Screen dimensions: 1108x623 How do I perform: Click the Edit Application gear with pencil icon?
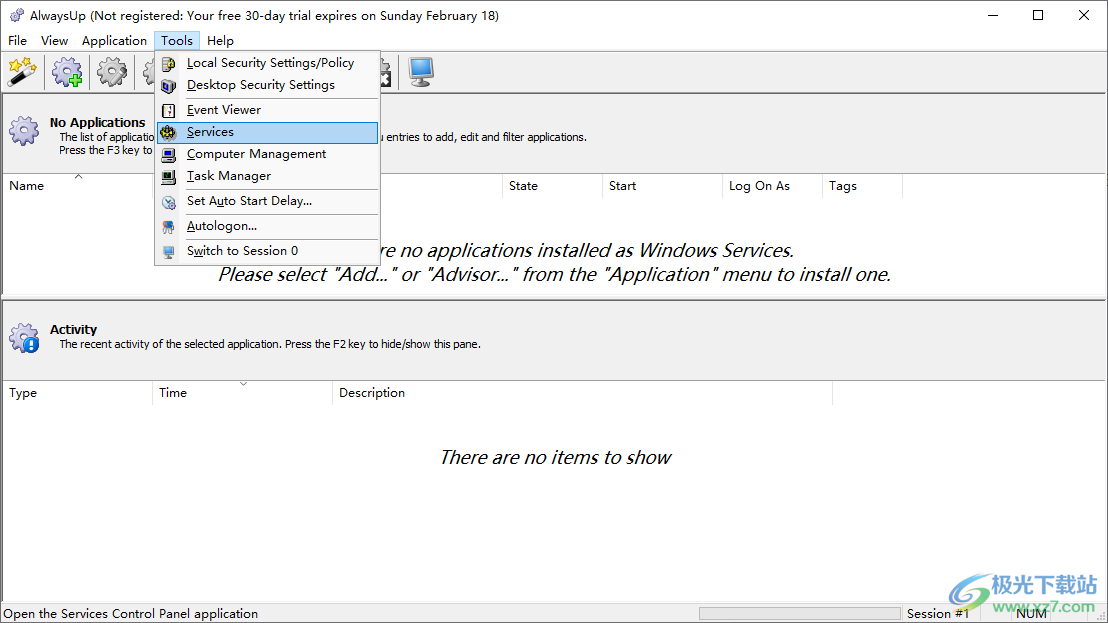pos(112,72)
